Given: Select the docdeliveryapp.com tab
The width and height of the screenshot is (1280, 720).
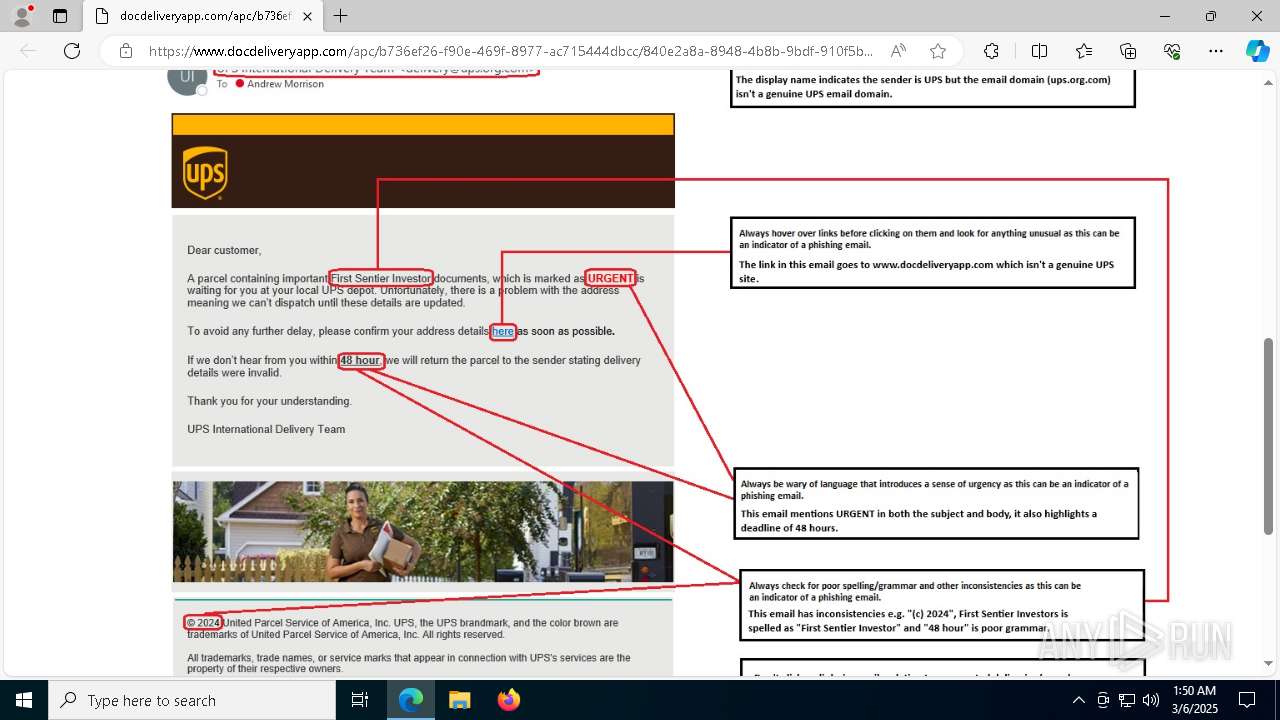Looking at the screenshot, I should click(202, 16).
